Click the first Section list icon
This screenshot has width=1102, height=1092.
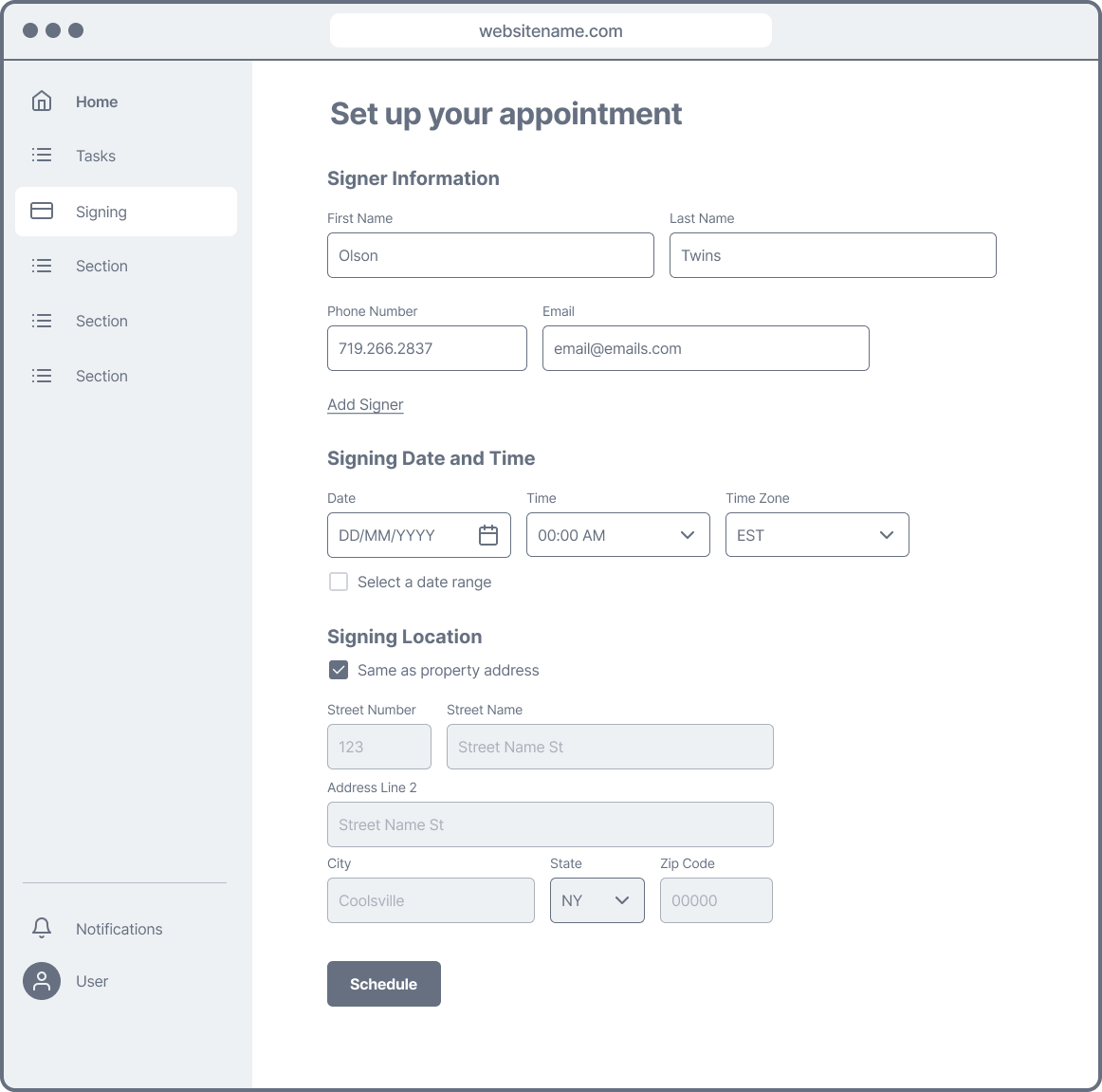(42, 266)
